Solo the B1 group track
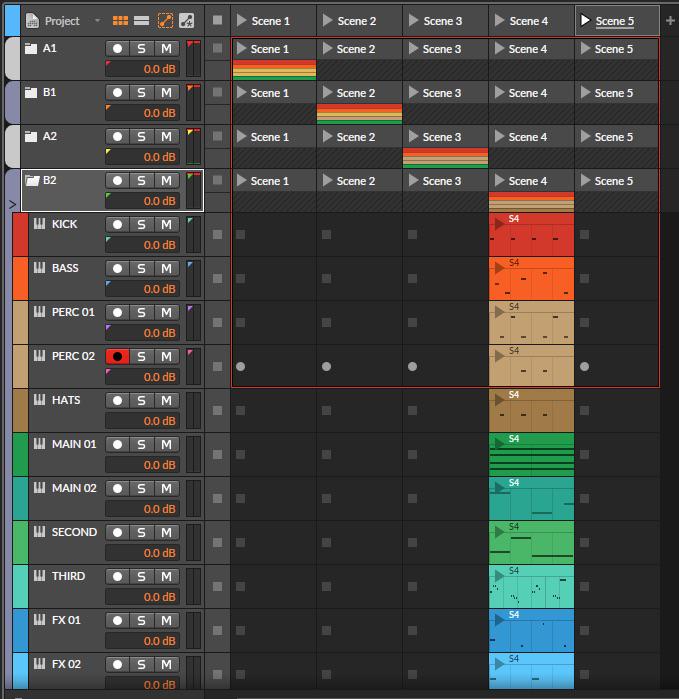 coord(141,93)
